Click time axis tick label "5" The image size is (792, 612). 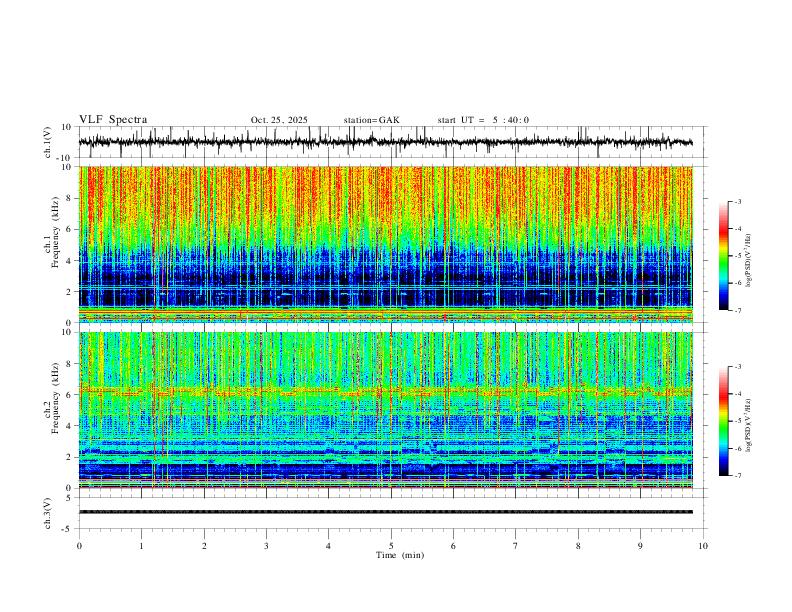coord(391,546)
